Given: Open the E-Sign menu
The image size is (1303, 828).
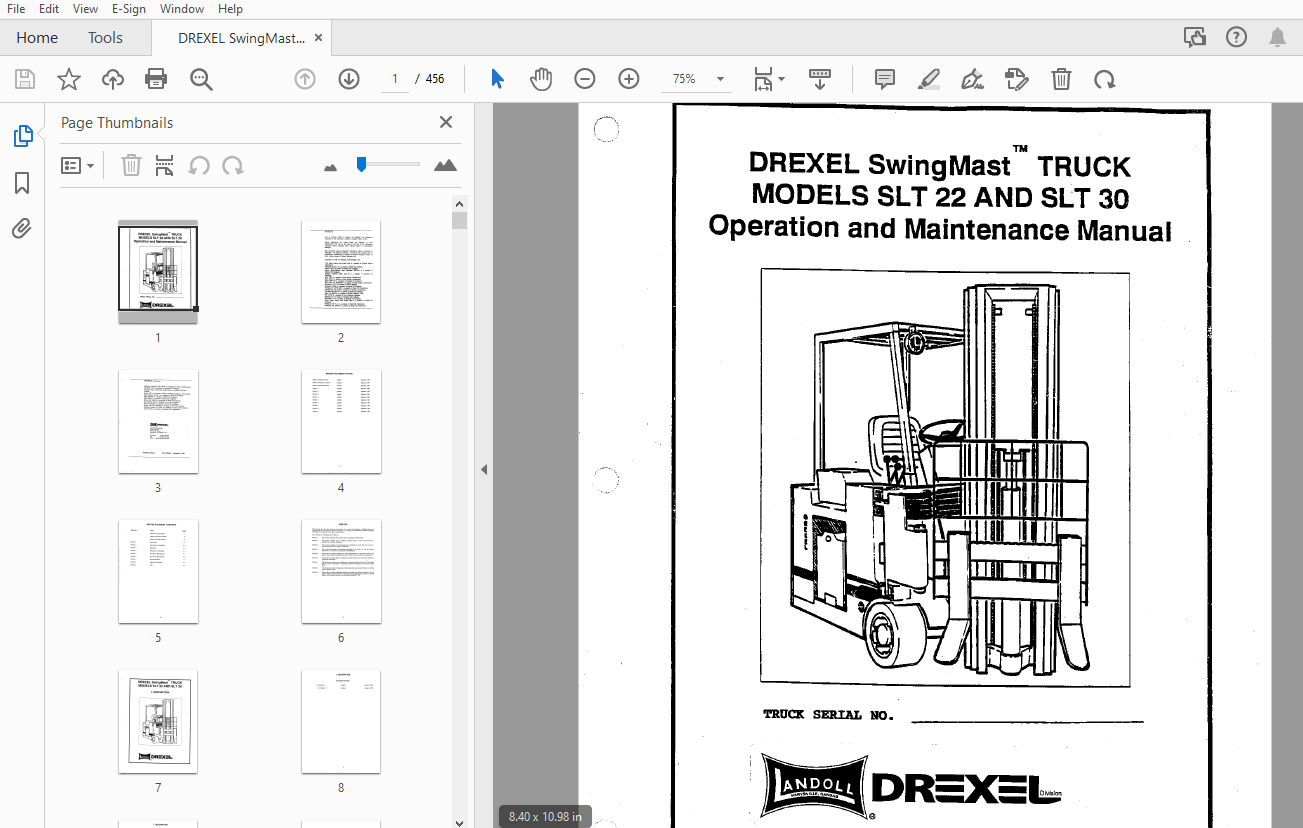Looking at the screenshot, I should pyautogui.click(x=128, y=9).
